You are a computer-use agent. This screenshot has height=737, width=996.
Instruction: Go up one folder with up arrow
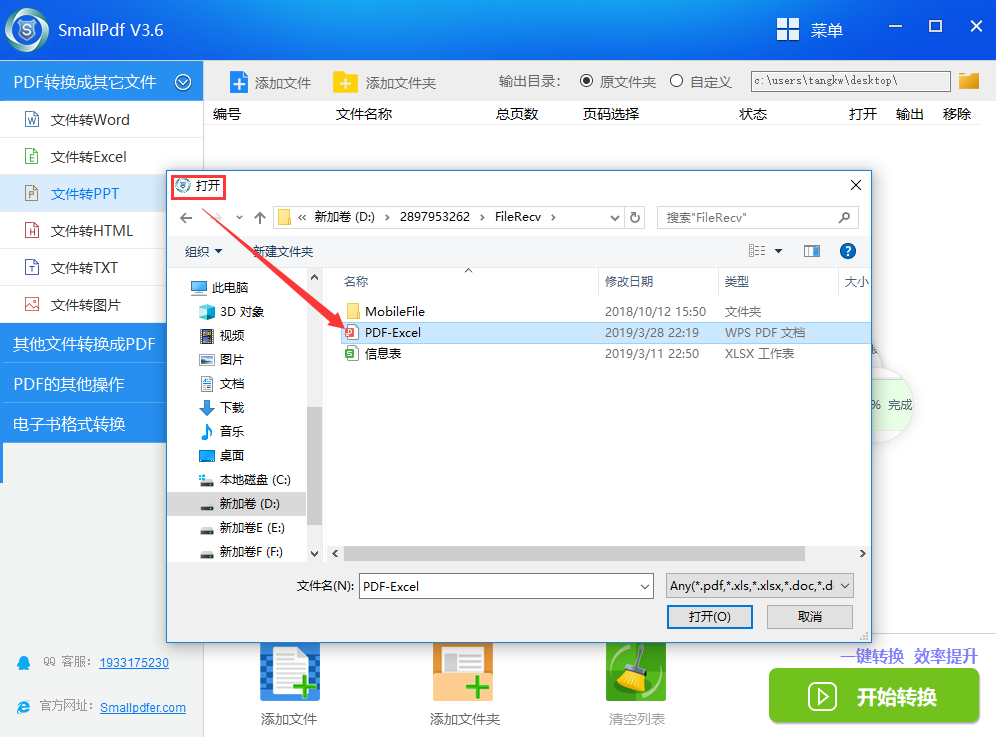tap(260, 218)
